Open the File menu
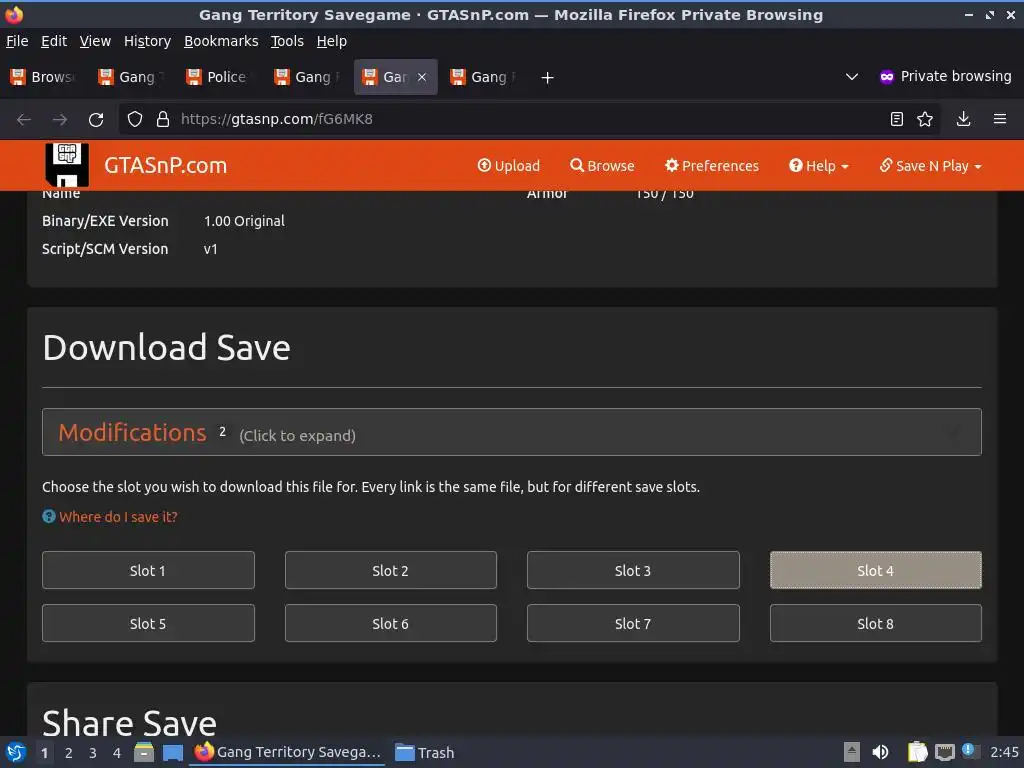This screenshot has width=1024, height=768. pos(17,41)
